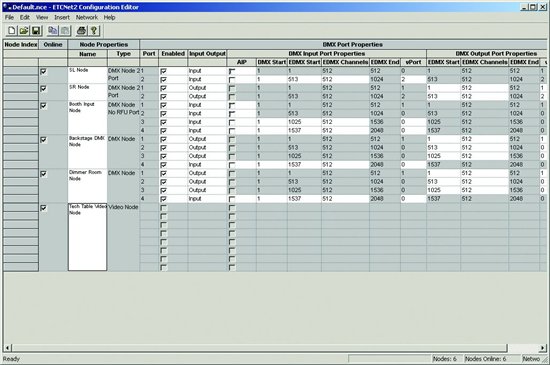Viewport: 550px width, 365px height.
Task: Click the Paste toolbar icon
Action: (65, 31)
